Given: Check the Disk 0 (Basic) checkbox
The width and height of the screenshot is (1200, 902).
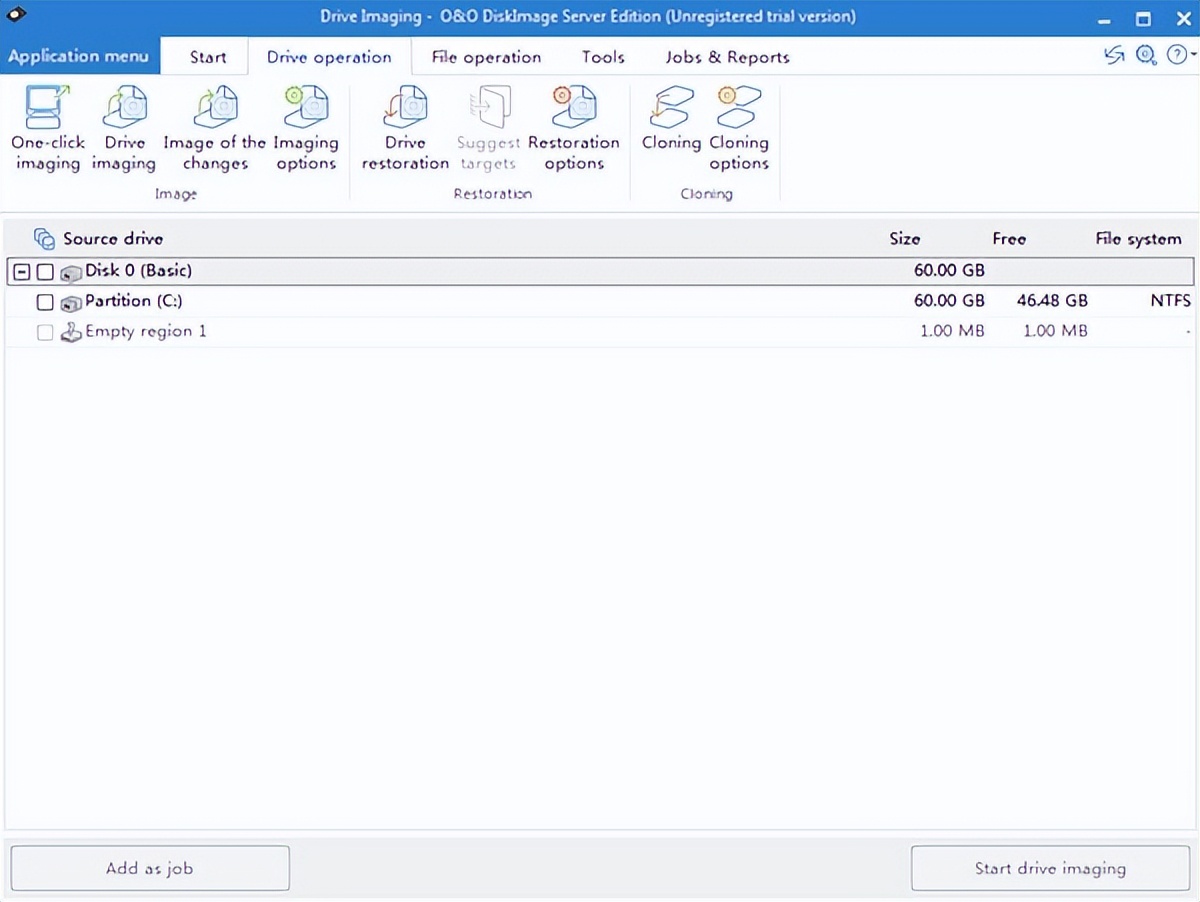Looking at the screenshot, I should [45, 272].
